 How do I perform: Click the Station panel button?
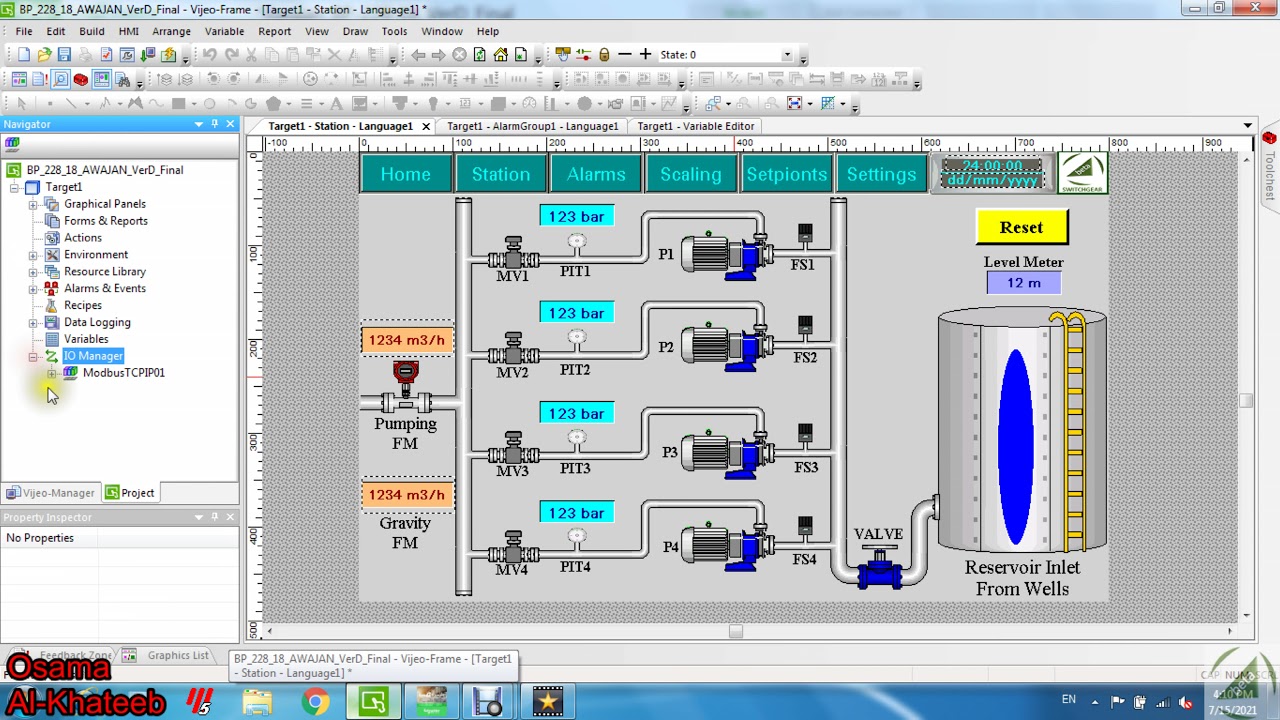click(501, 174)
